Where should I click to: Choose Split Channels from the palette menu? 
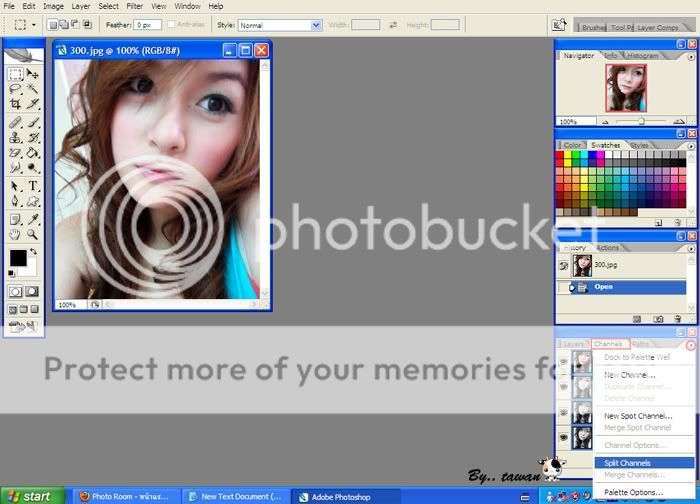tap(628, 463)
